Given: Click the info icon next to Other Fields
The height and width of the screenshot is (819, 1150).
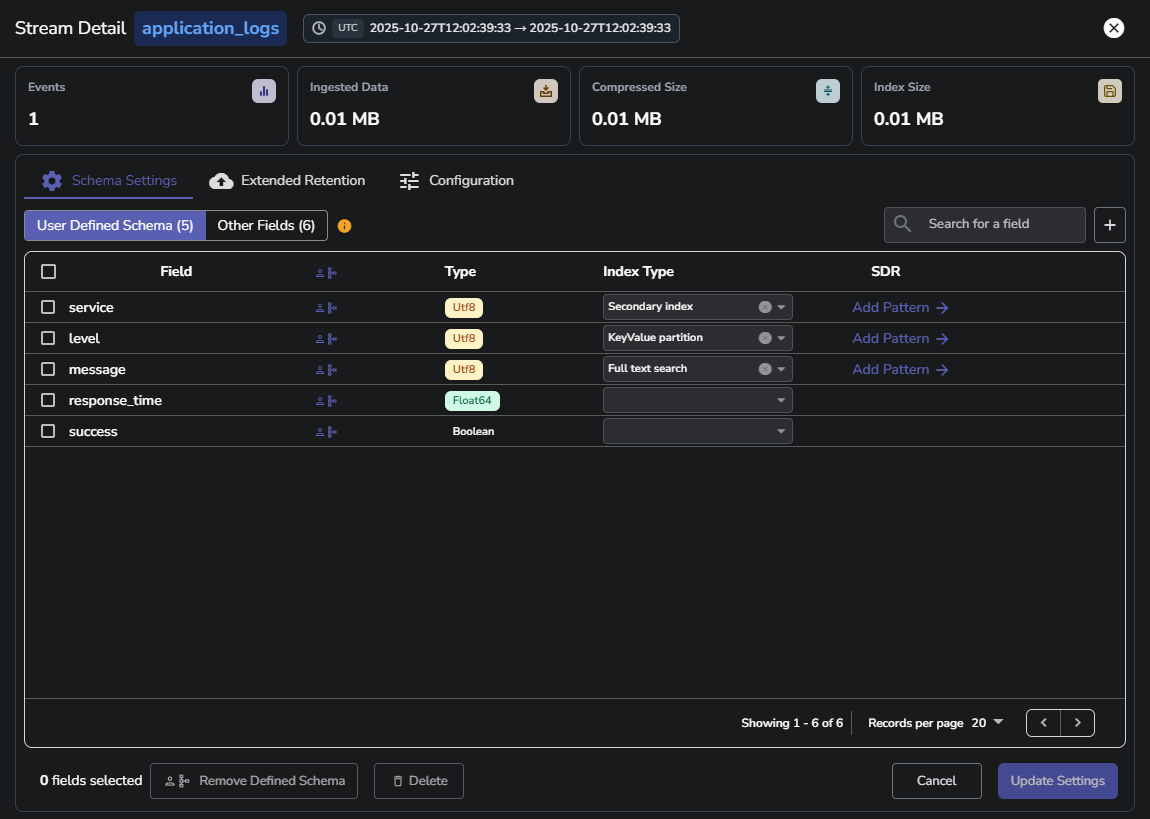Looking at the screenshot, I should (x=344, y=226).
